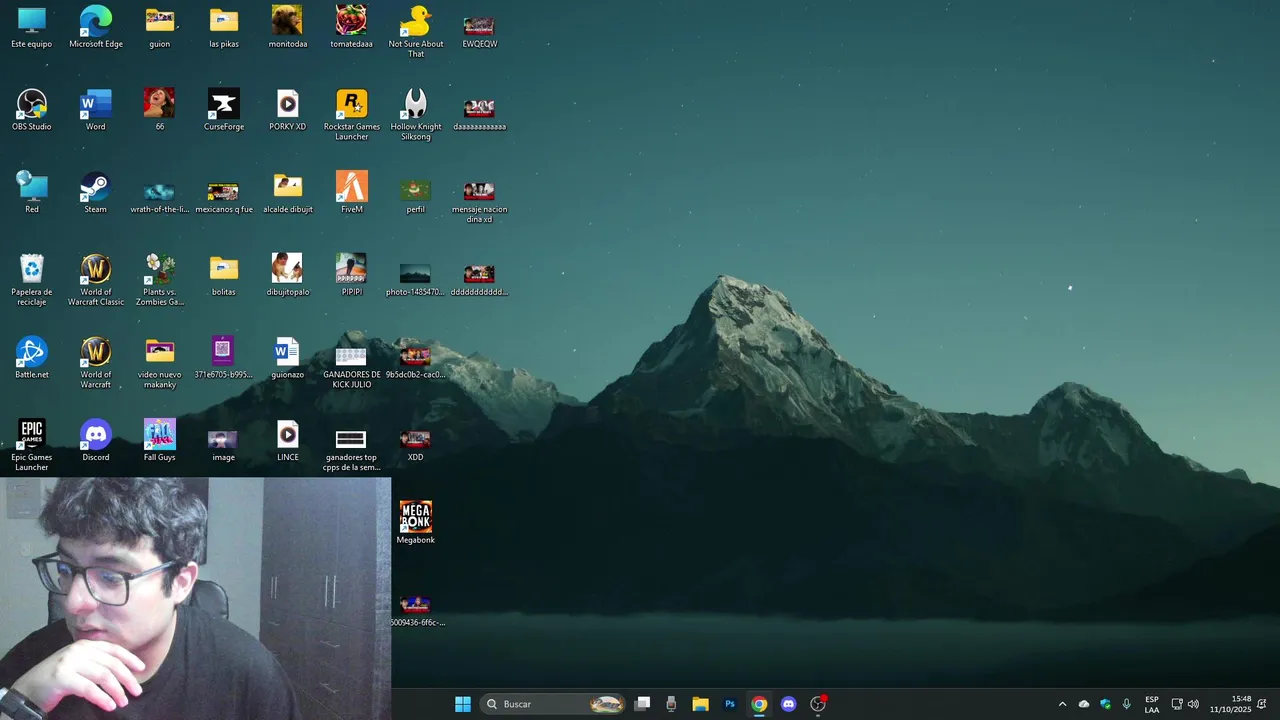
Task: Open the ESP LAA language switcher
Action: [1152, 704]
